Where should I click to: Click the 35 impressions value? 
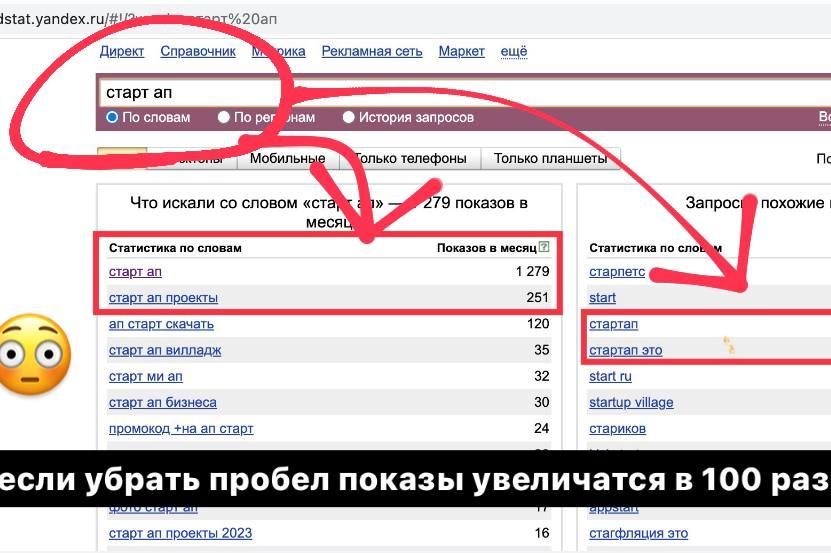[542, 350]
